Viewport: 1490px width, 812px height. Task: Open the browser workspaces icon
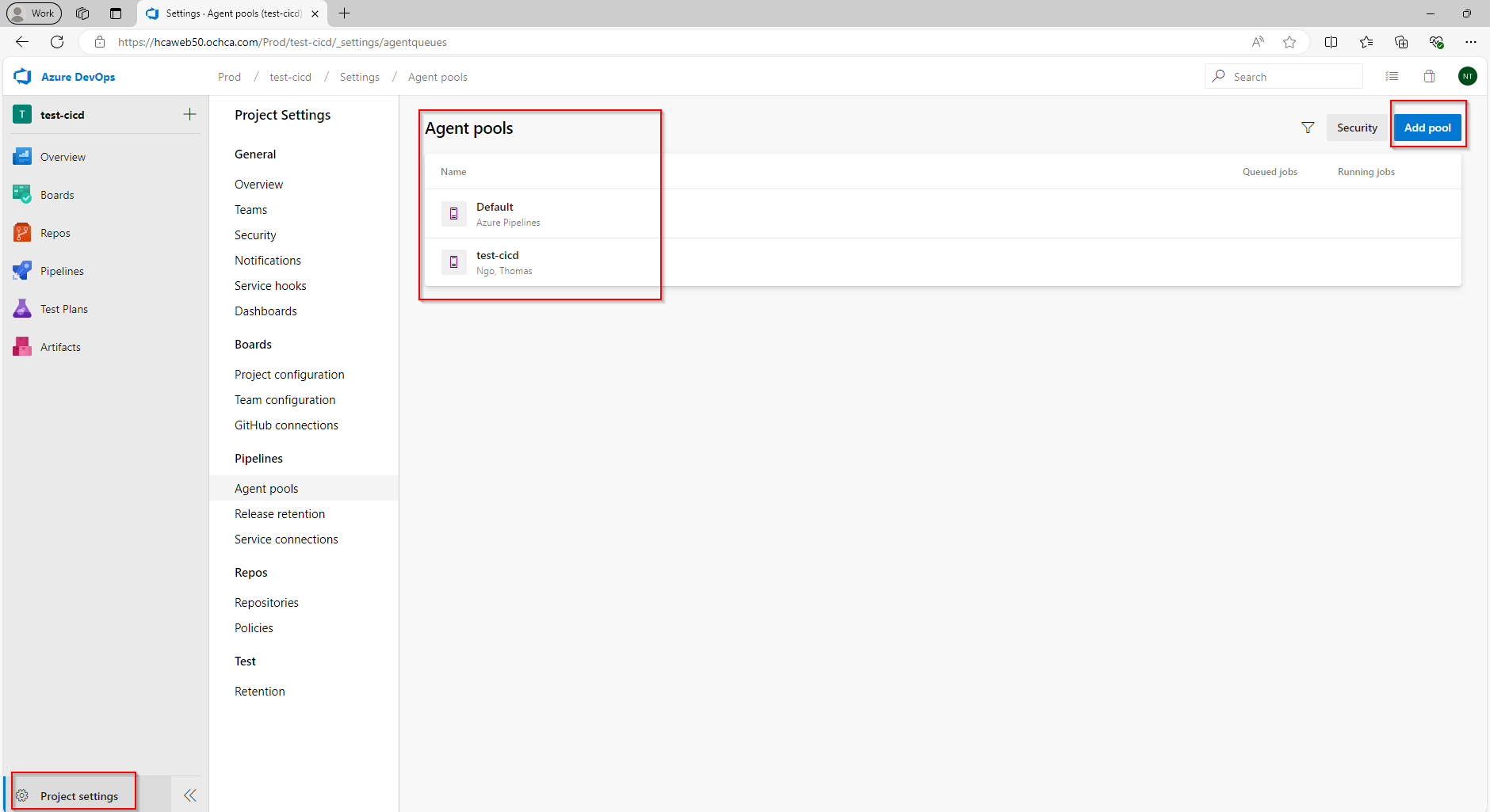[82, 13]
